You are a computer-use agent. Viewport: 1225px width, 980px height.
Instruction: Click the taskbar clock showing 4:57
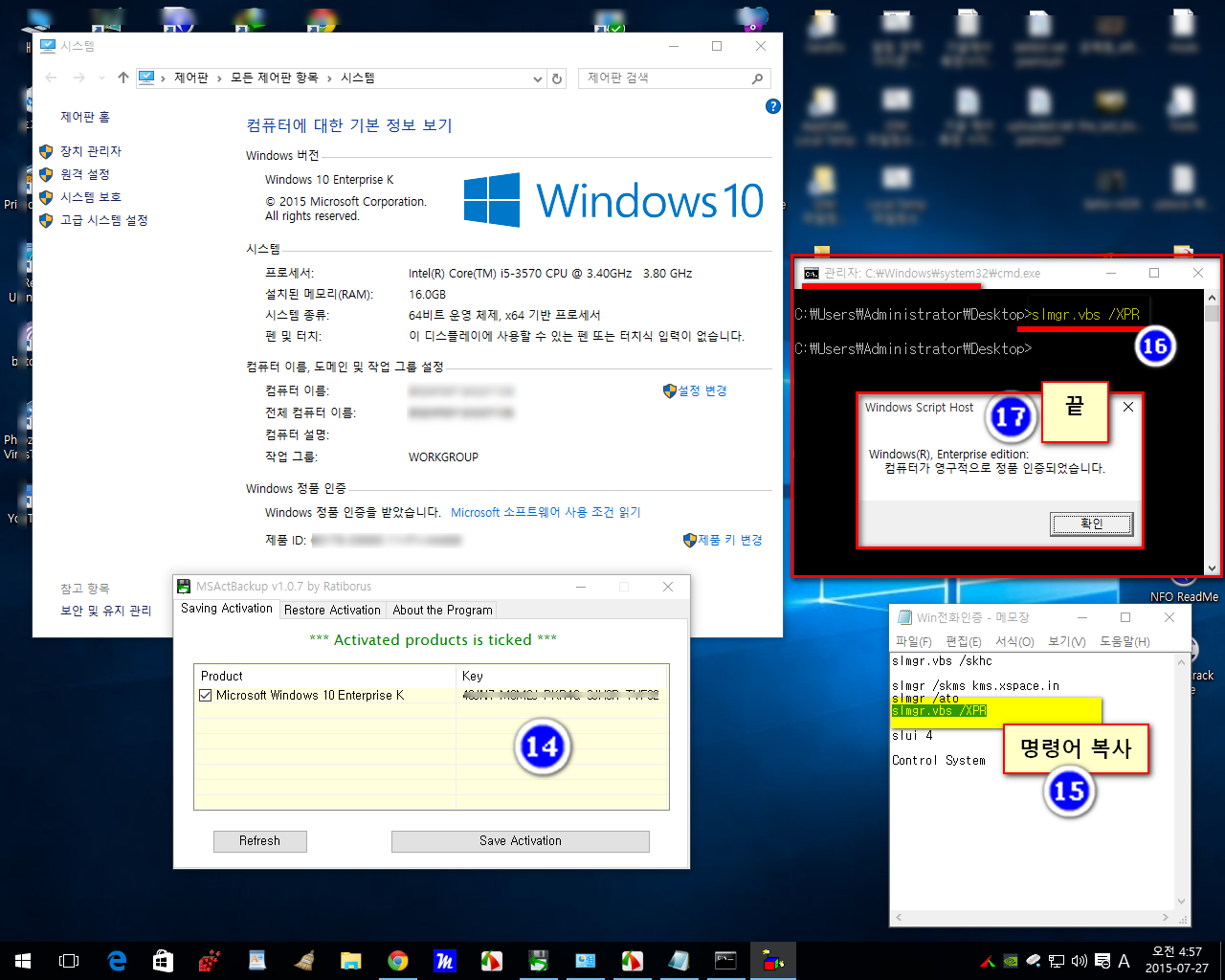1176,960
